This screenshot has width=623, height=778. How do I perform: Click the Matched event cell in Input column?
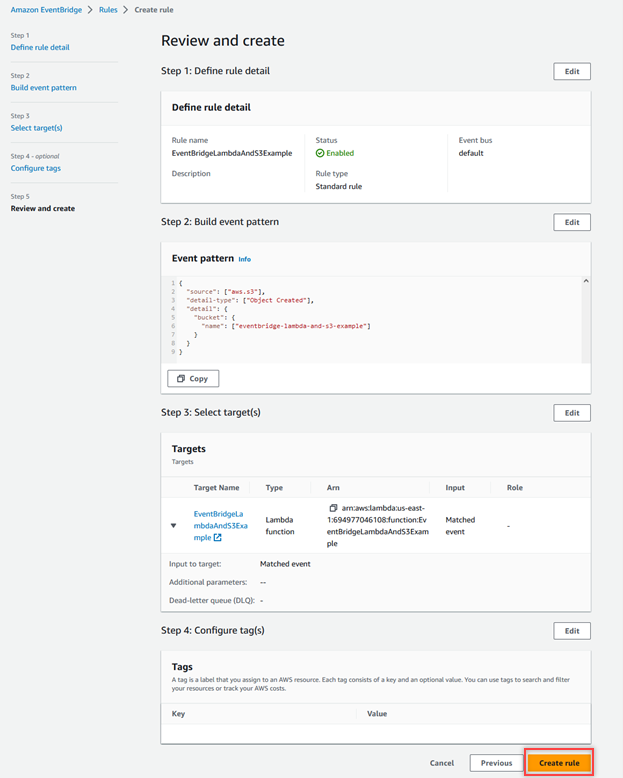pyautogui.click(x=460, y=525)
